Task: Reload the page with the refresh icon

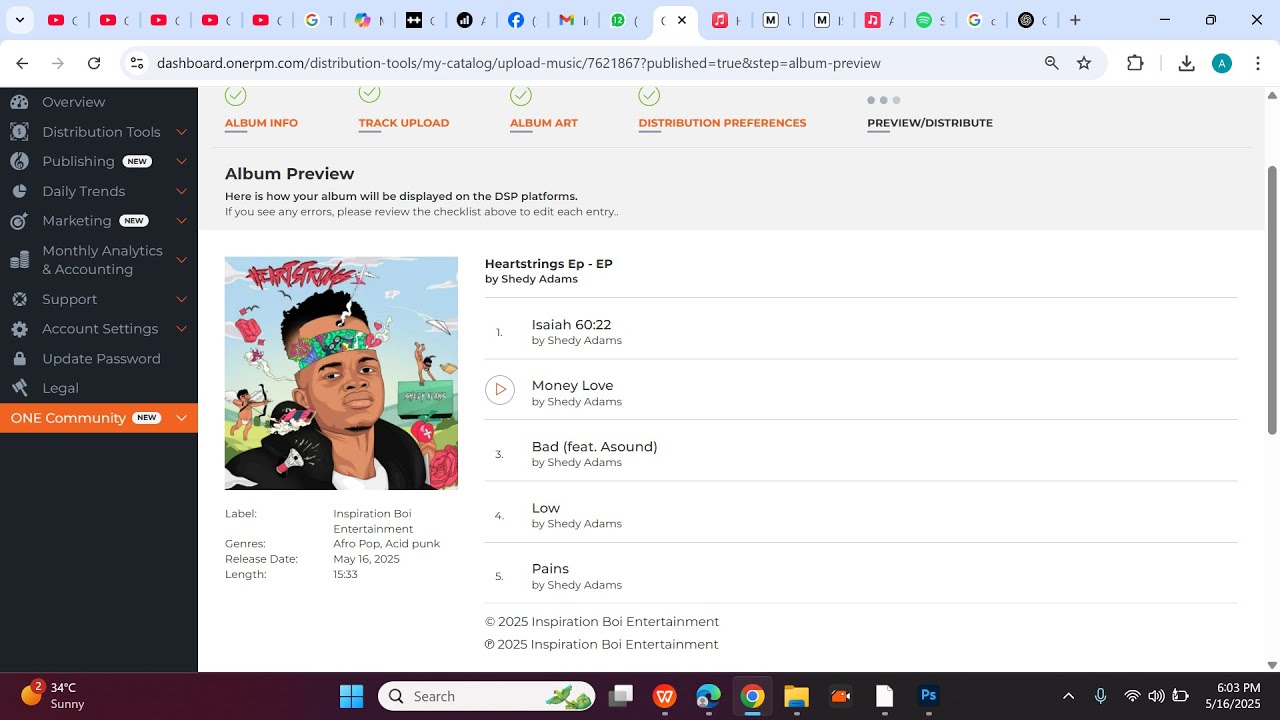Action: [x=94, y=63]
